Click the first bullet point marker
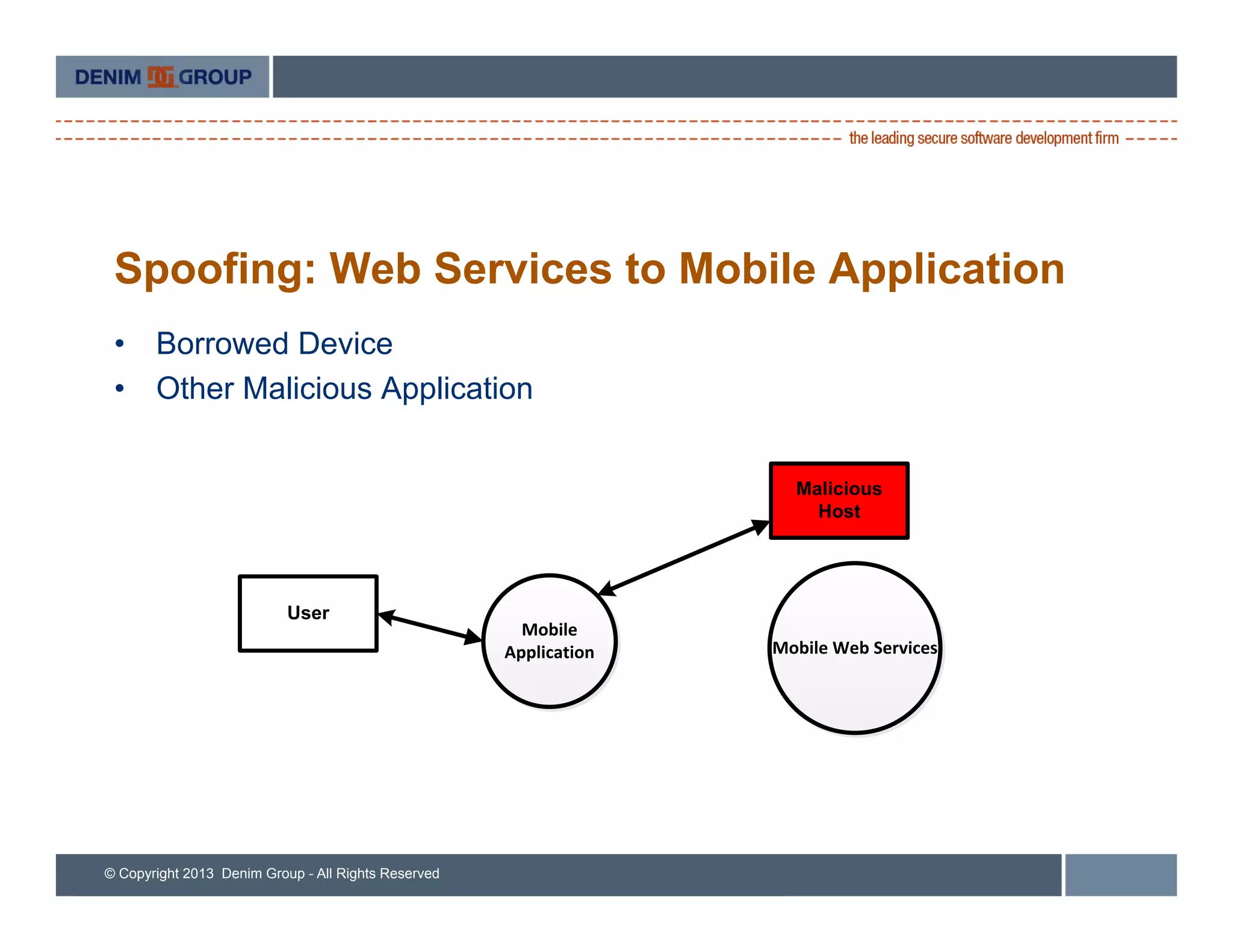1233x952 pixels. 120,344
